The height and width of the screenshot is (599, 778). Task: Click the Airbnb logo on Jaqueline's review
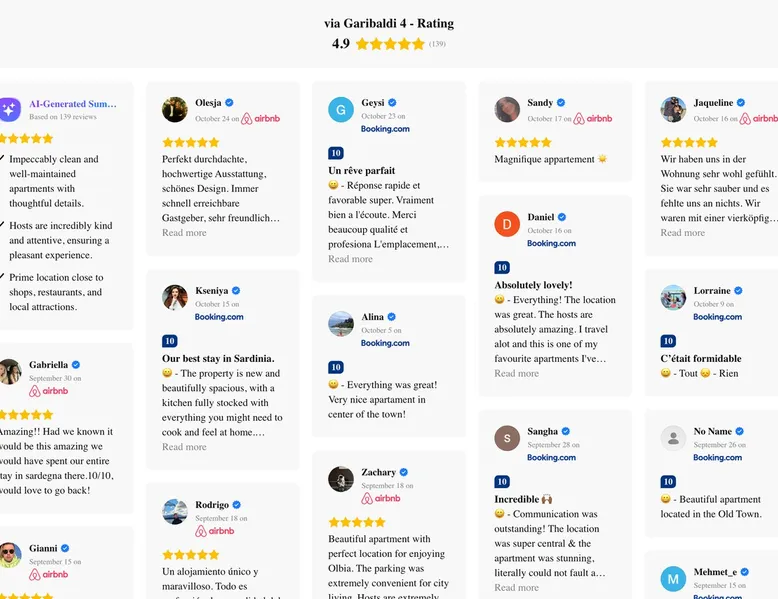[x=758, y=119]
